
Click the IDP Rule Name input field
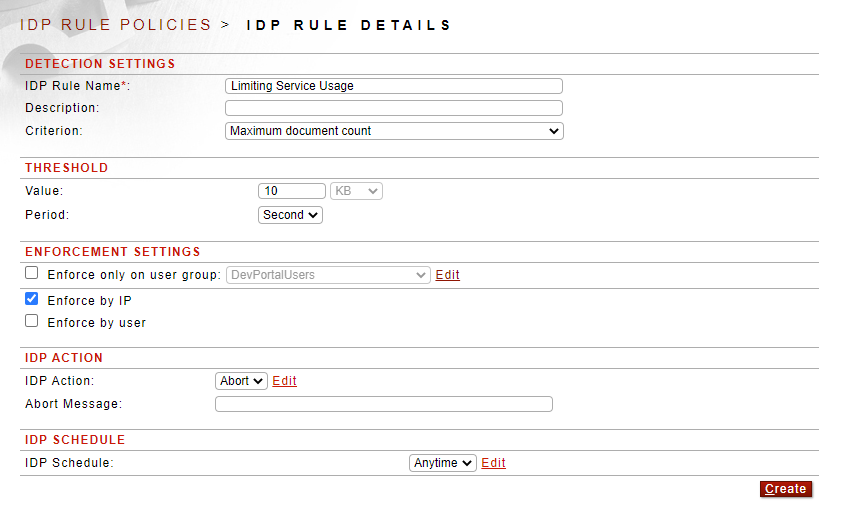click(x=394, y=86)
